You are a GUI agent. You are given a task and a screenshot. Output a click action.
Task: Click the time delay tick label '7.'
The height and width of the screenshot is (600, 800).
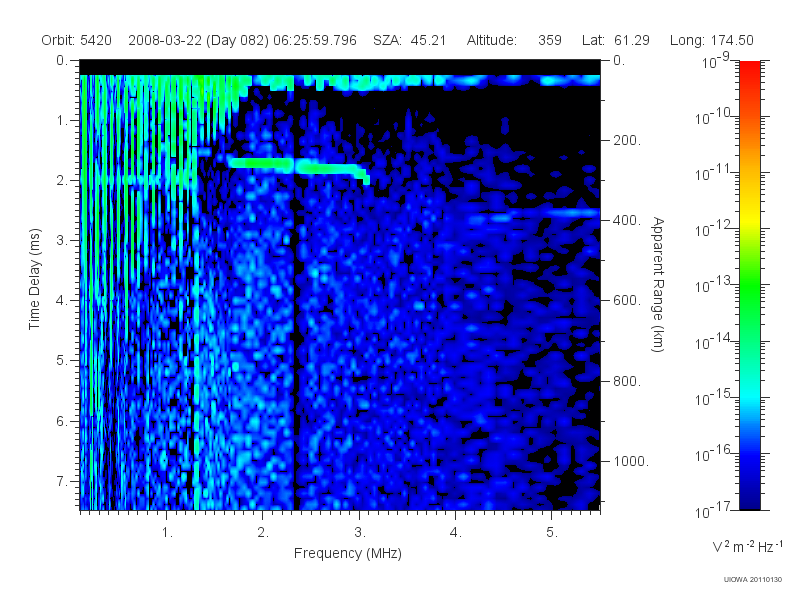coord(62,481)
